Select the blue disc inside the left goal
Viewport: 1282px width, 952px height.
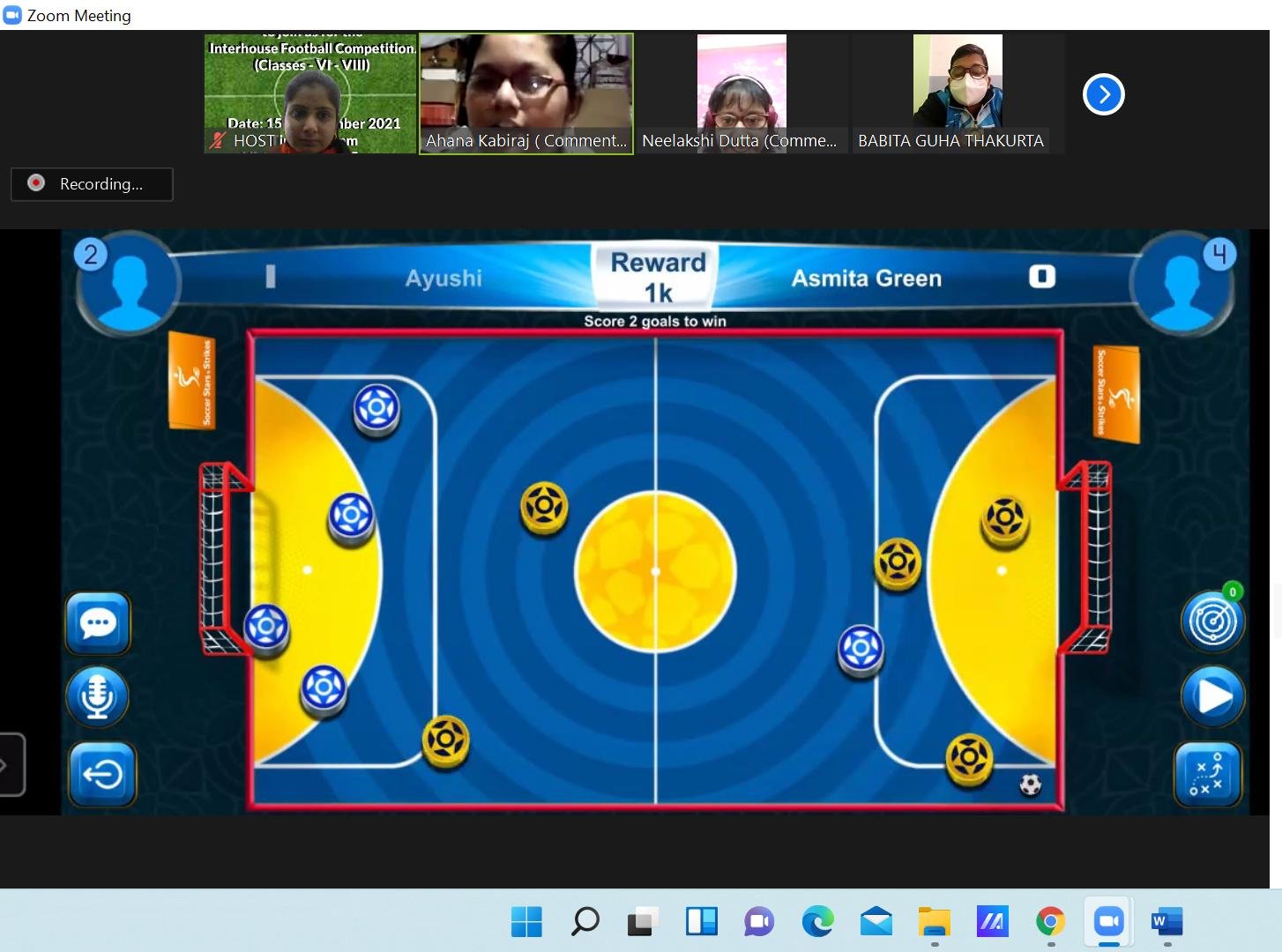(x=266, y=628)
